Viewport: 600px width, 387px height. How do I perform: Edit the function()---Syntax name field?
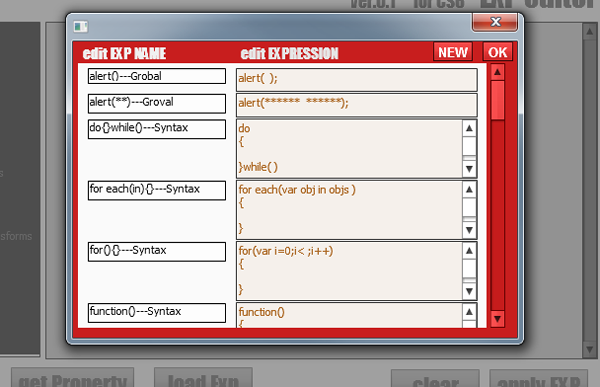point(157,313)
